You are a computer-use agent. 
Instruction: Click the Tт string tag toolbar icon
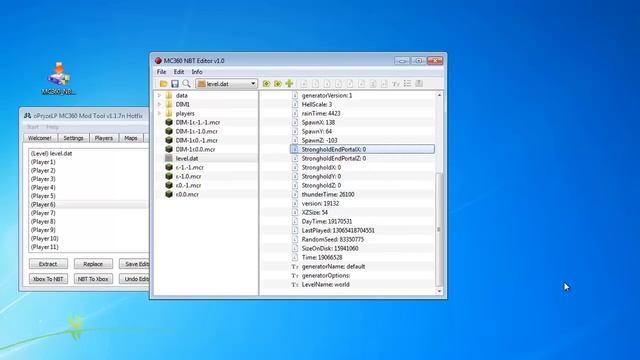[396, 84]
